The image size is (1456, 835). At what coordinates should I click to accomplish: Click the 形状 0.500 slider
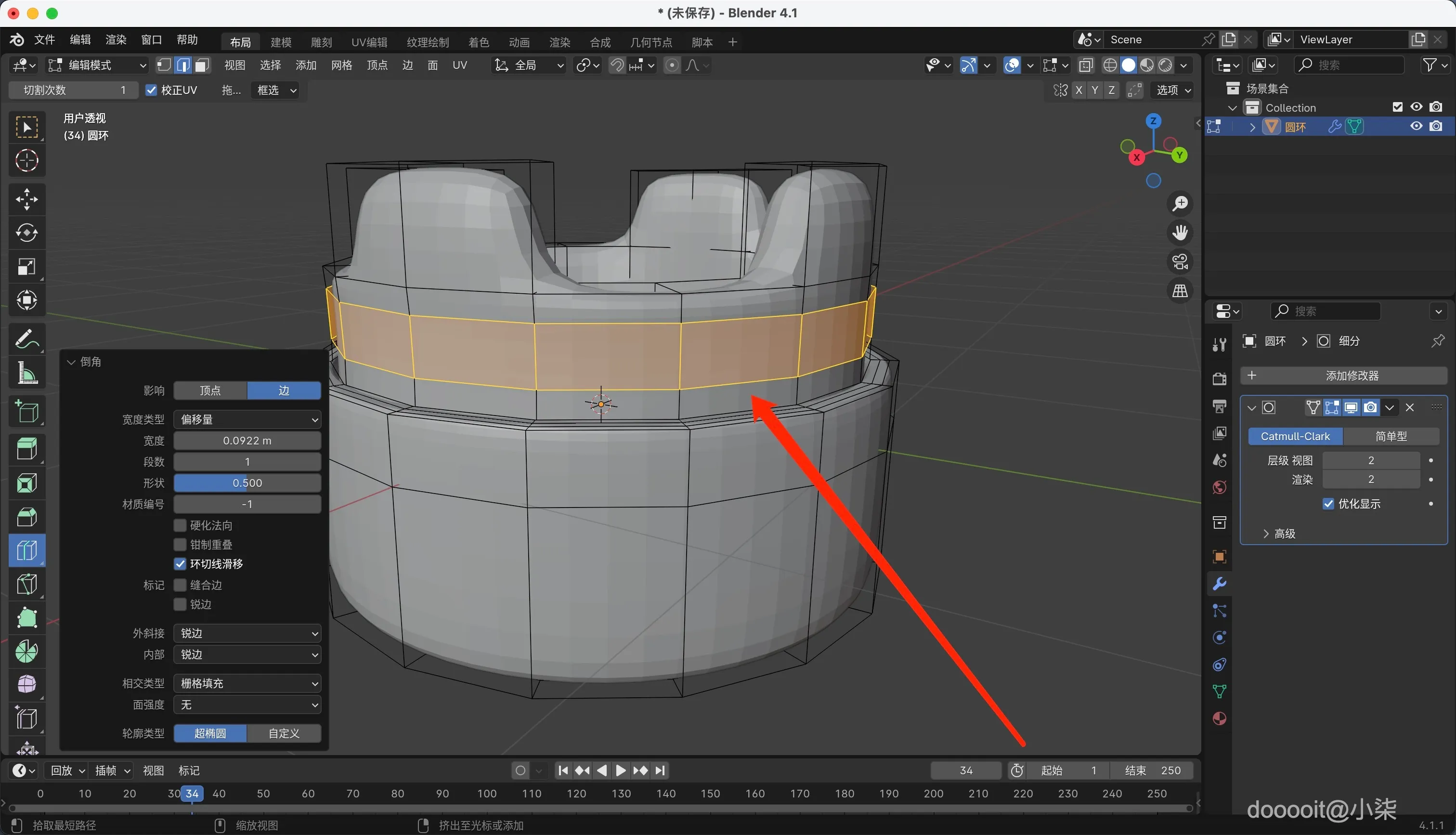[x=247, y=483]
